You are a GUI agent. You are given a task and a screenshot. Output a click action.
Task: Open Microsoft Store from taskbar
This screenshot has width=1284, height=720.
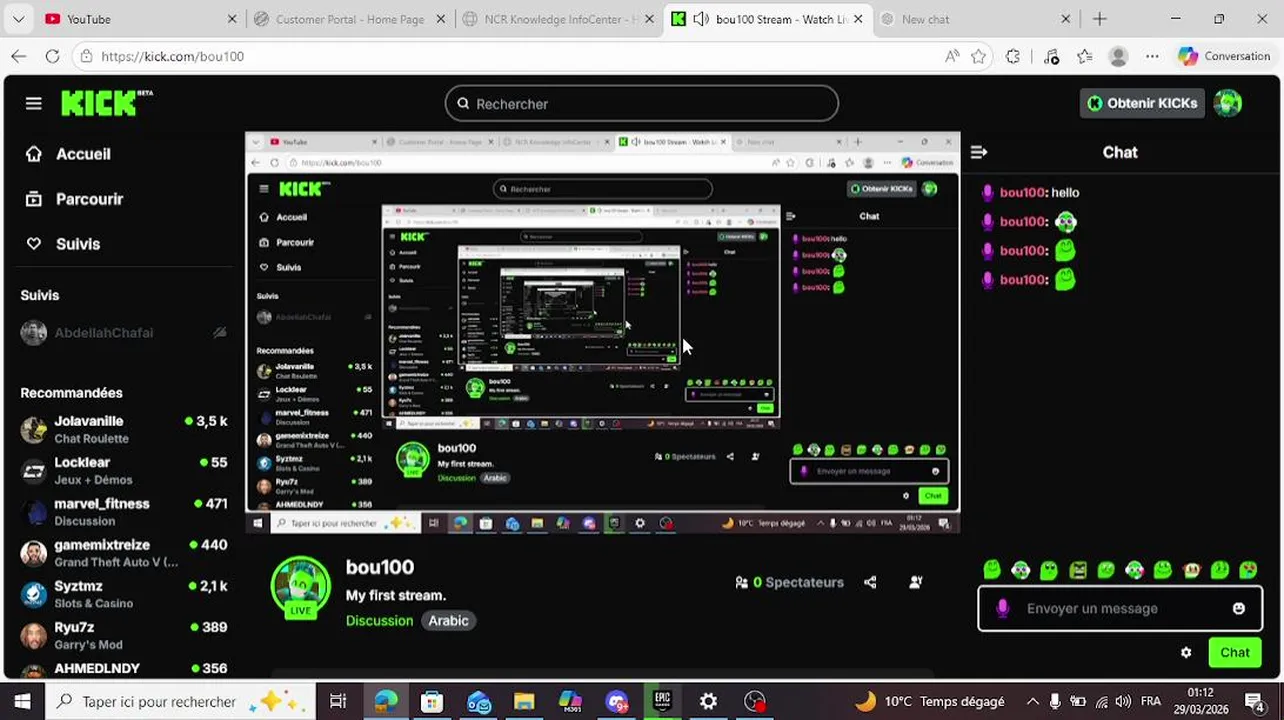tap(432, 701)
